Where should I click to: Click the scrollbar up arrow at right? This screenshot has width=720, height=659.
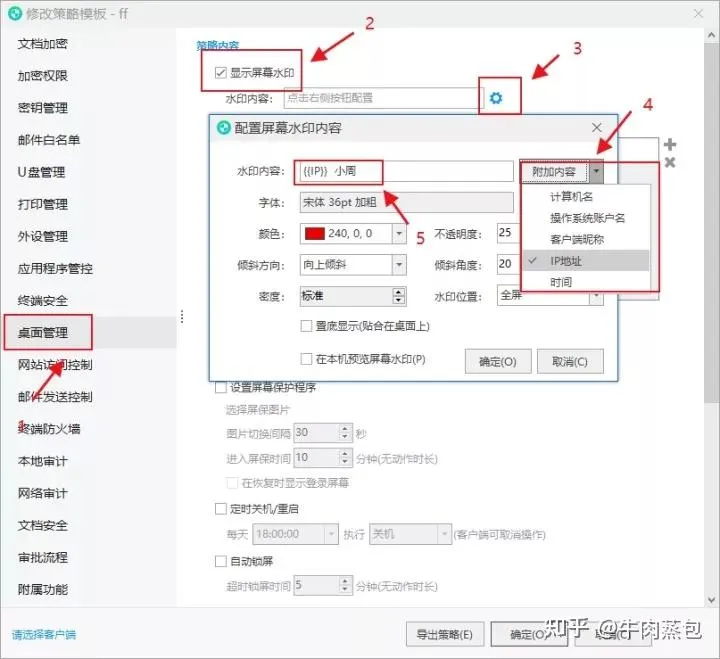point(711,35)
